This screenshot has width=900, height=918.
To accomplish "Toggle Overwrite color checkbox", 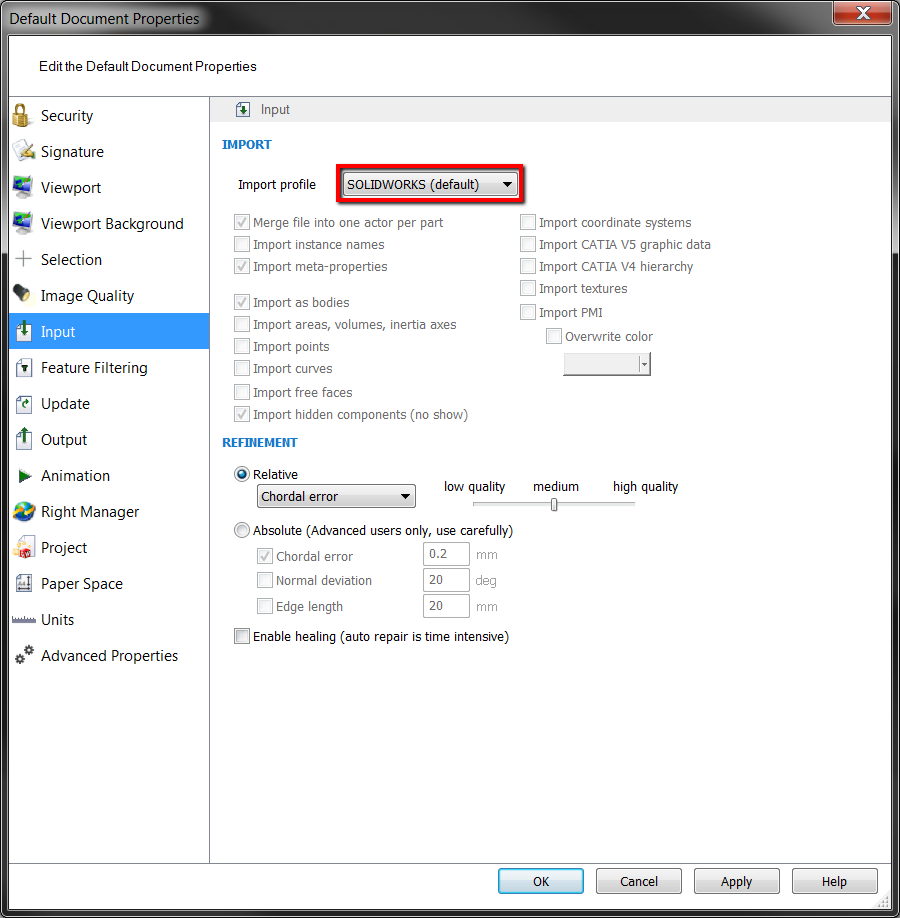I will coord(553,336).
